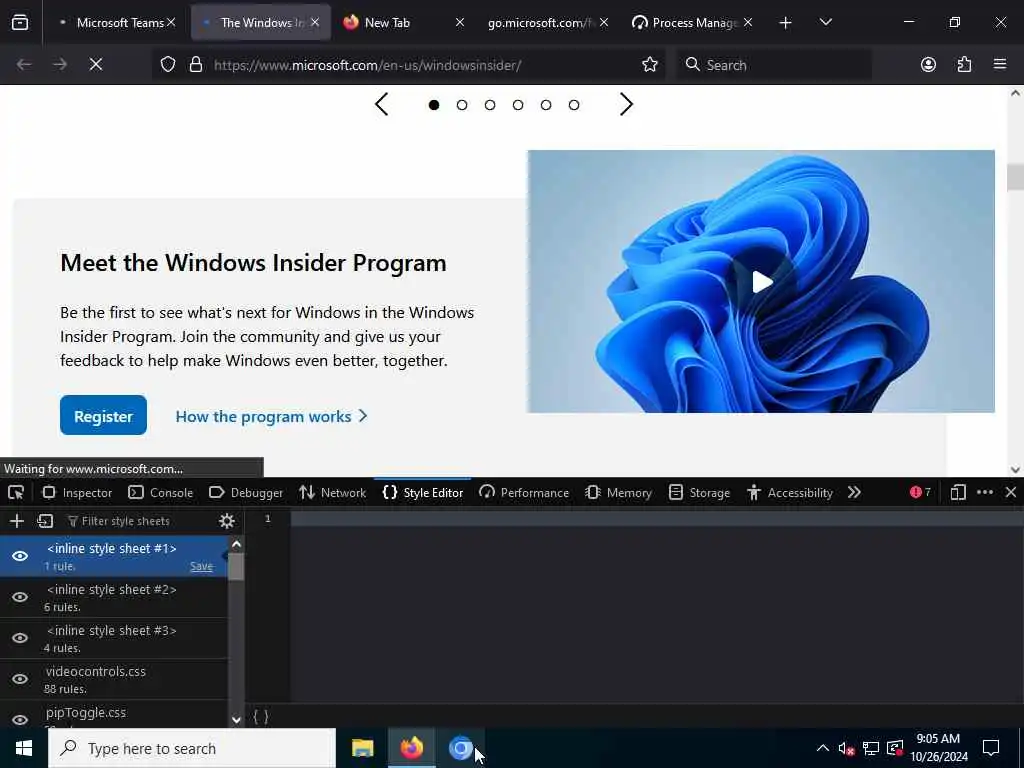This screenshot has width=1024, height=768.
Task: Play the Windows Insider video
Action: 762,282
